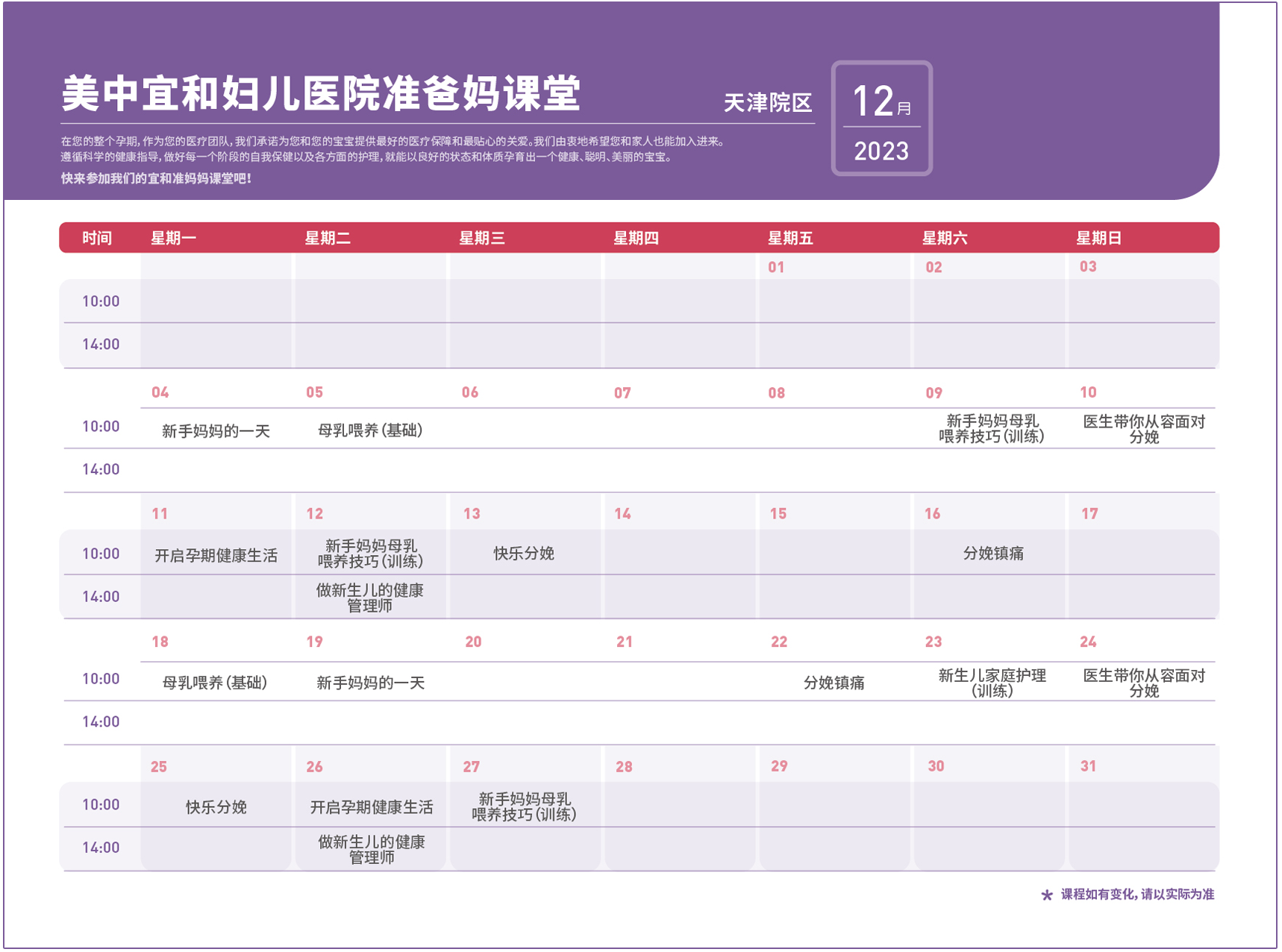Click date '10' in the calendar
This screenshot has height=952, width=1282.
(x=1089, y=392)
